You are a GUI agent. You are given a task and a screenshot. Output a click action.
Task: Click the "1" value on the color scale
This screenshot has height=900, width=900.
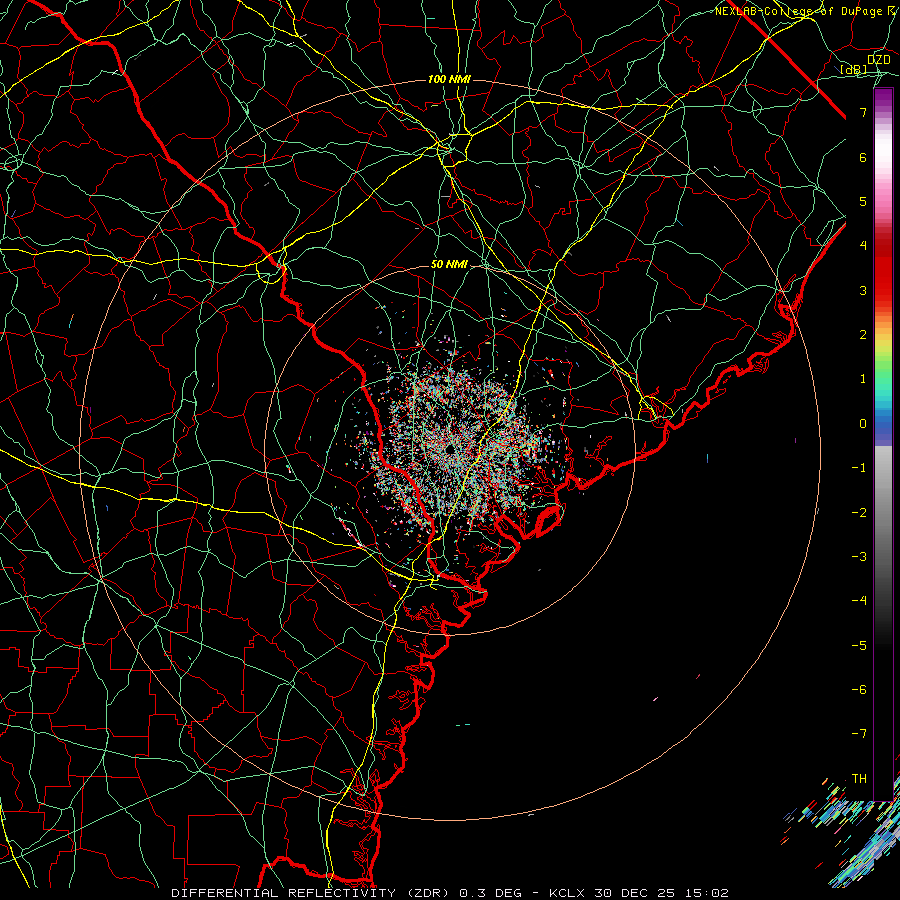(x=863, y=379)
